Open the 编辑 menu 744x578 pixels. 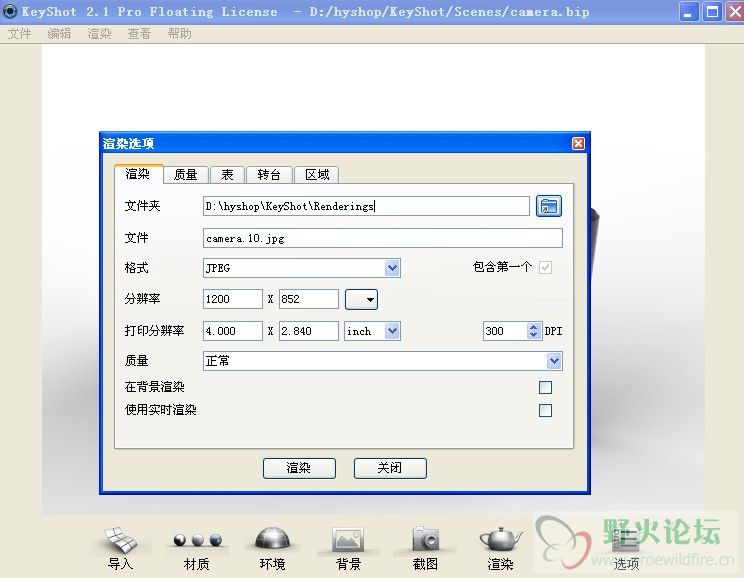pyautogui.click(x=59, y=34)
